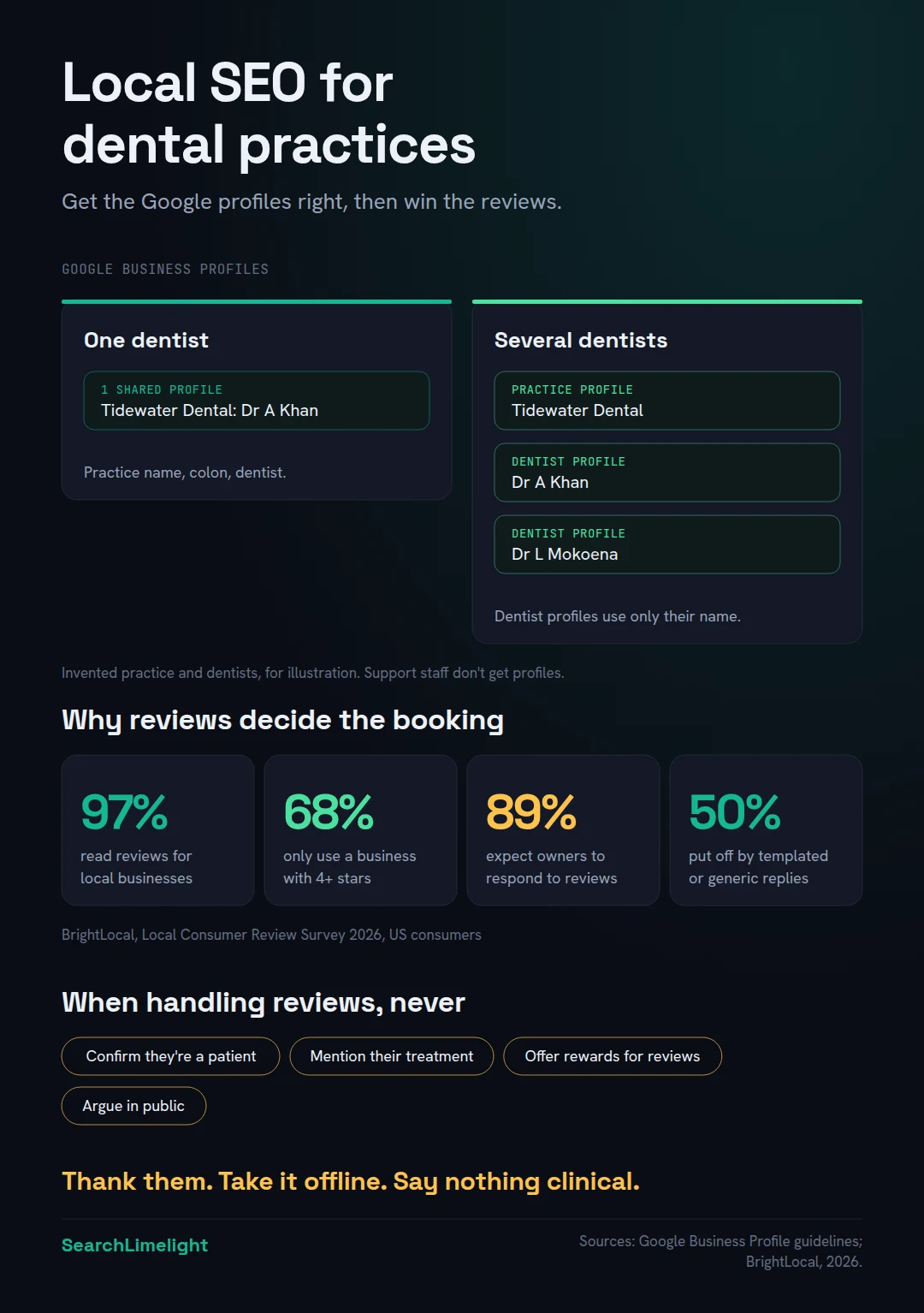Select the 89% expect owners respond card
Image resolution: width=924 pixels, height=1313 pixels.
[x=563, y=830]
